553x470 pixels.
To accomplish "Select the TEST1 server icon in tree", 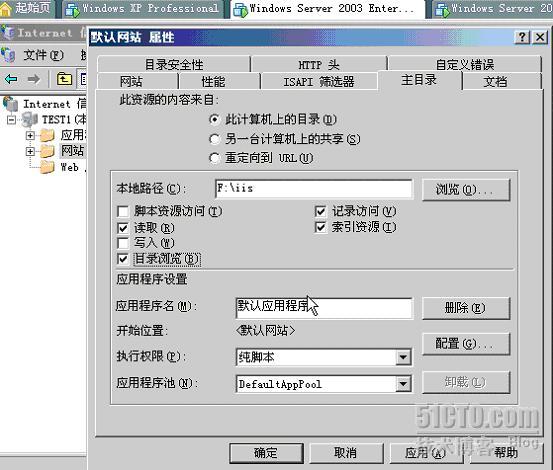I will pos(30,120).
